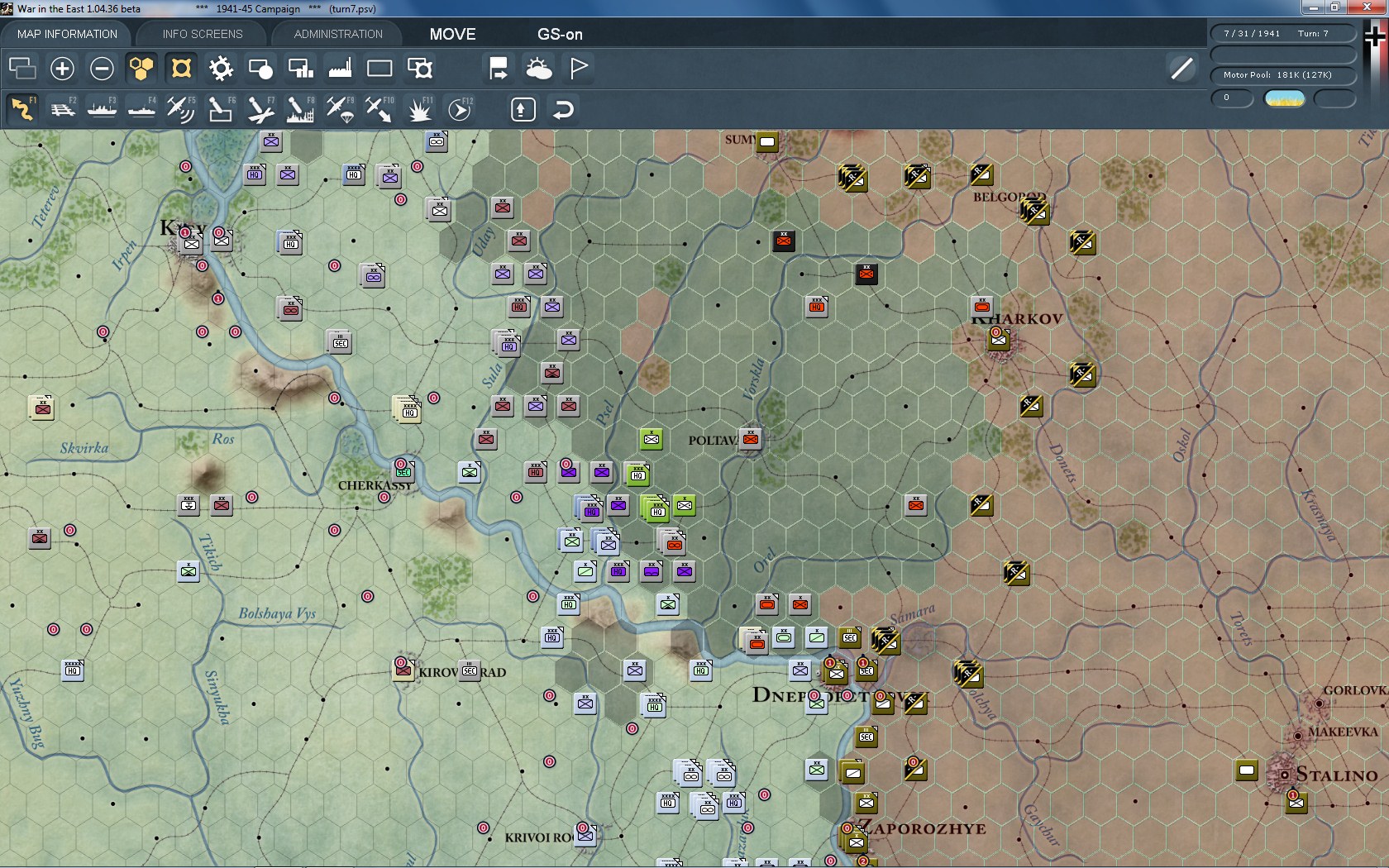Screen dimensions: 1389x868
Task: Click the MOVE mode label
Action: click(x=452, y=34)
